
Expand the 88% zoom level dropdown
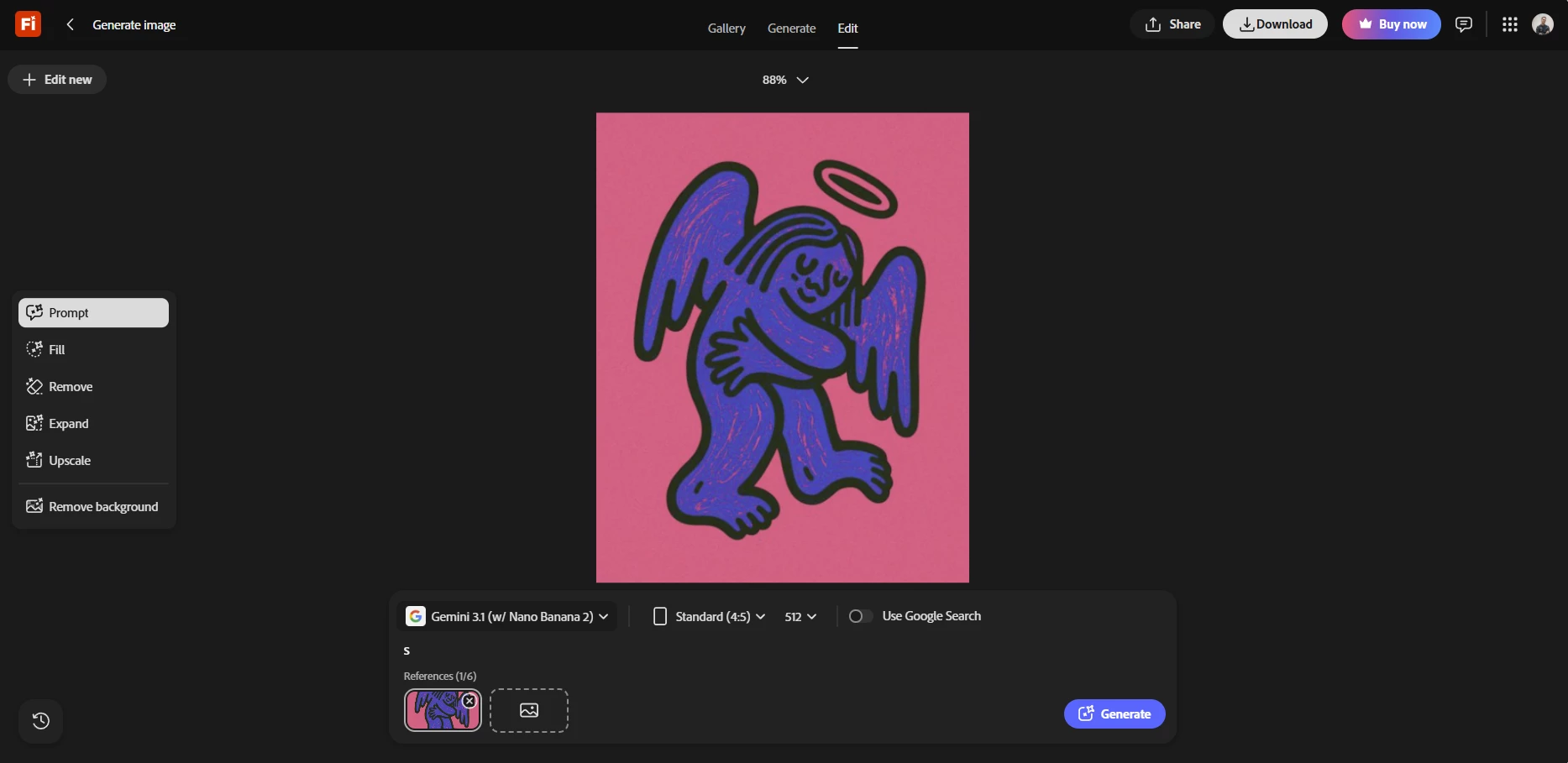(x=785, y=80)
